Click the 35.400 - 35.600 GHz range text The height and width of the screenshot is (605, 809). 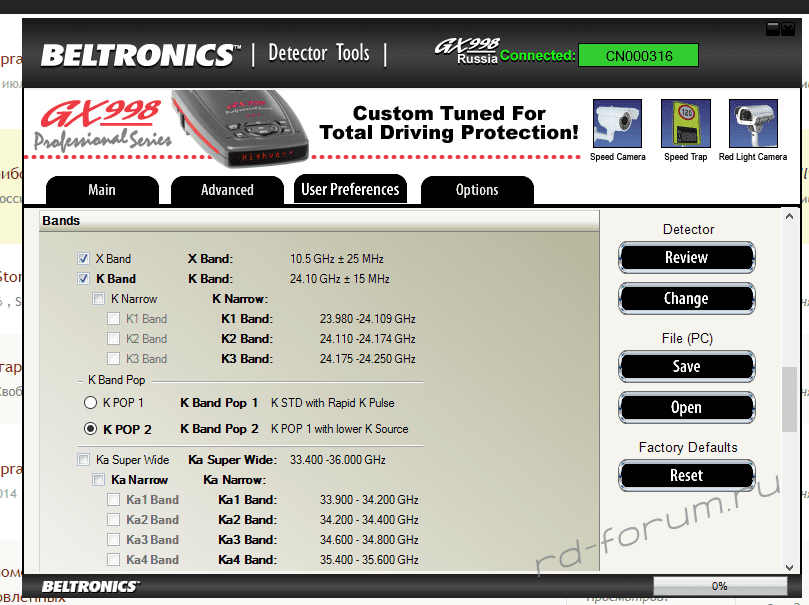pos(369,560)
